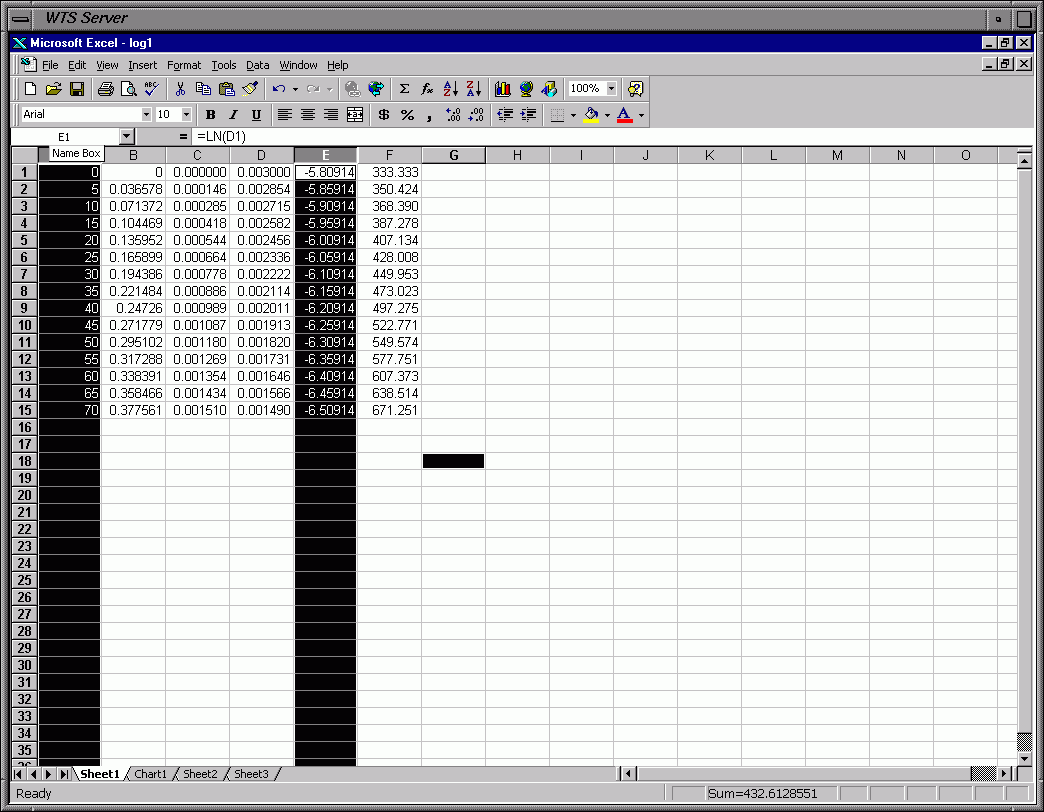Image resolution: width=1044 pixels, height=812 pixels.
Task: Open the Chart Wizard
Action: [x=501, y=88]
